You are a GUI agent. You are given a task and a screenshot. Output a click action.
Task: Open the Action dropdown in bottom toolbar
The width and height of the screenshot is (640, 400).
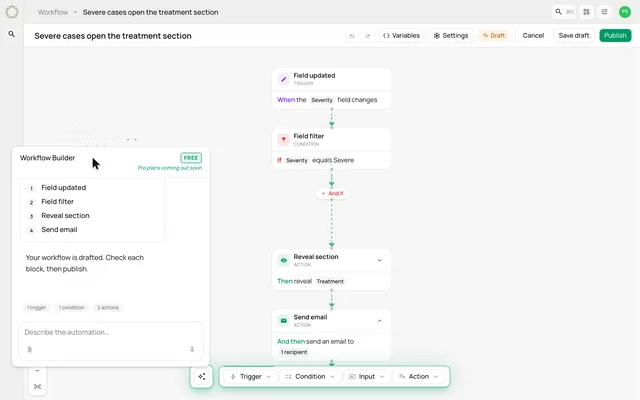click(x=418, y=376)
